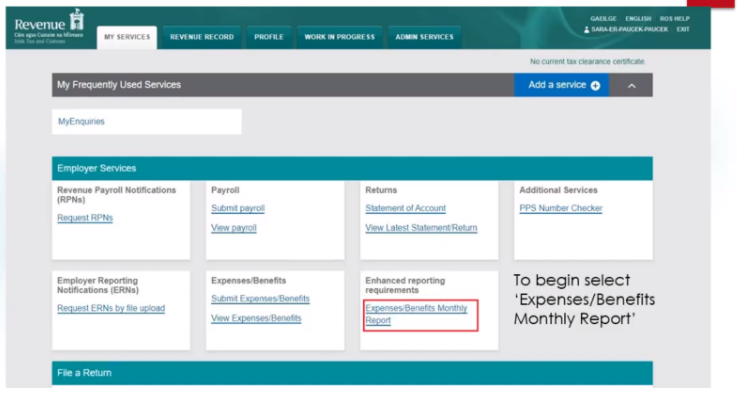Launch the PPS Number Checker
This screenshot has height=409, width=737.
coord(558,208)
